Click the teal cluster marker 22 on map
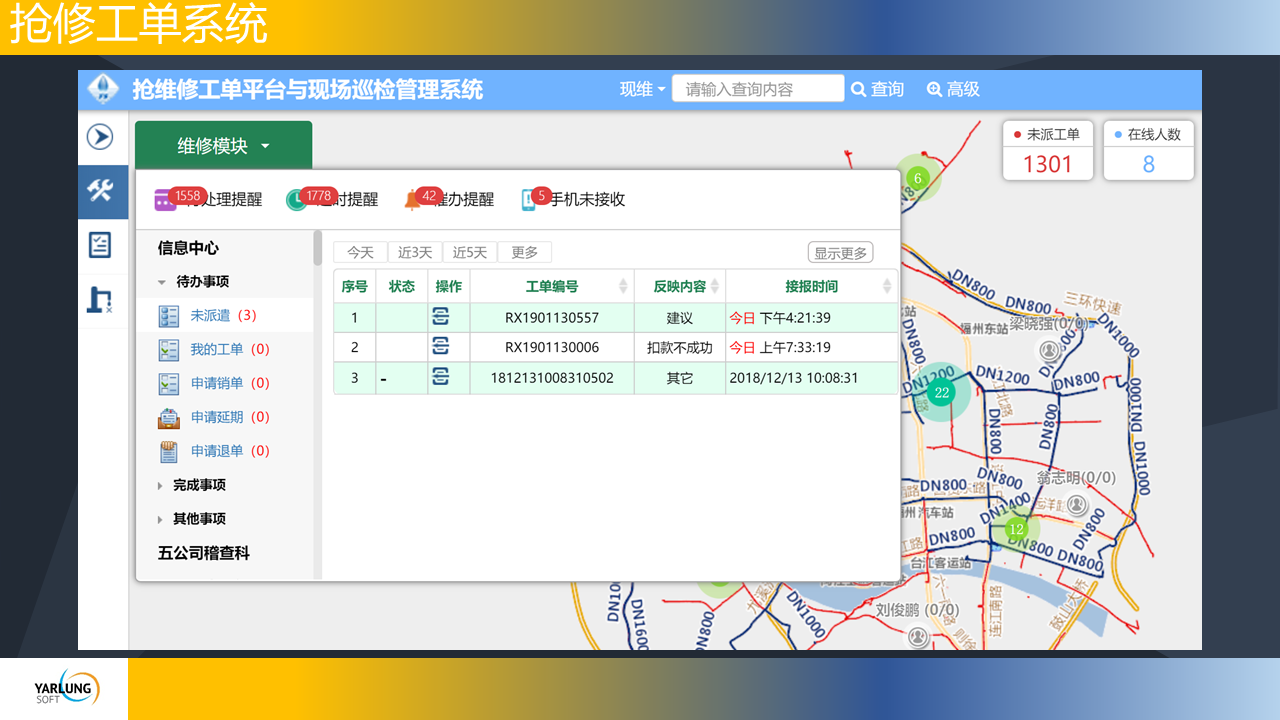 tap(941, 393)
